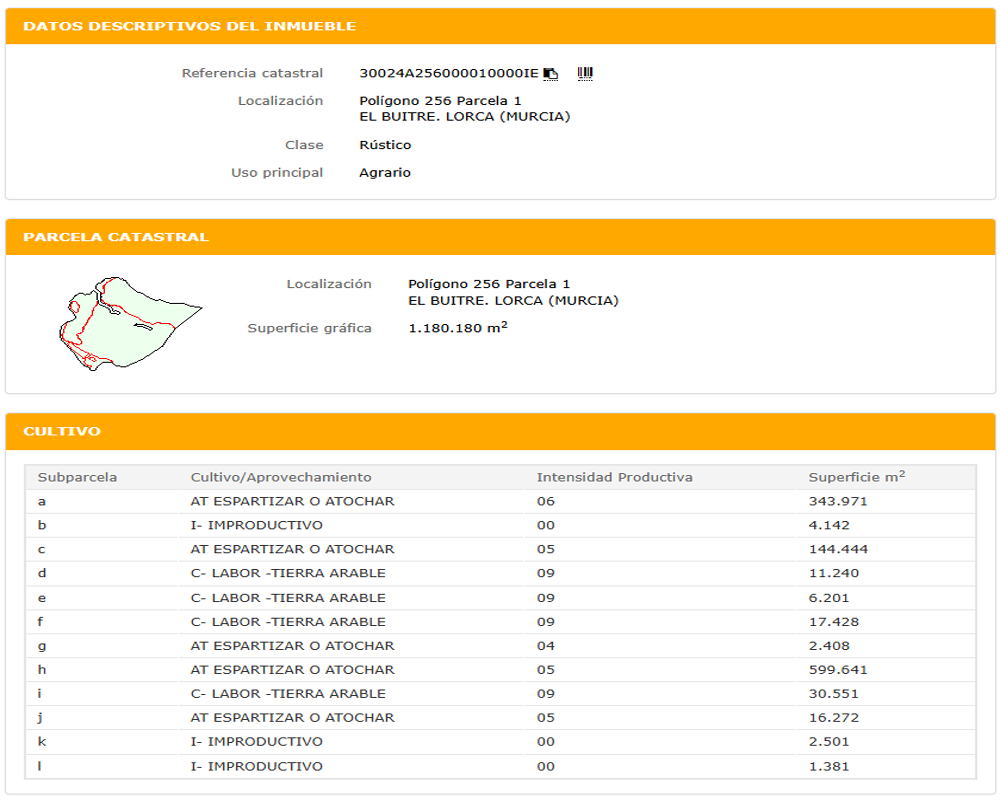Click the Intensidad Productiva column header
The image size is (1000, 800).
point(614,477)
